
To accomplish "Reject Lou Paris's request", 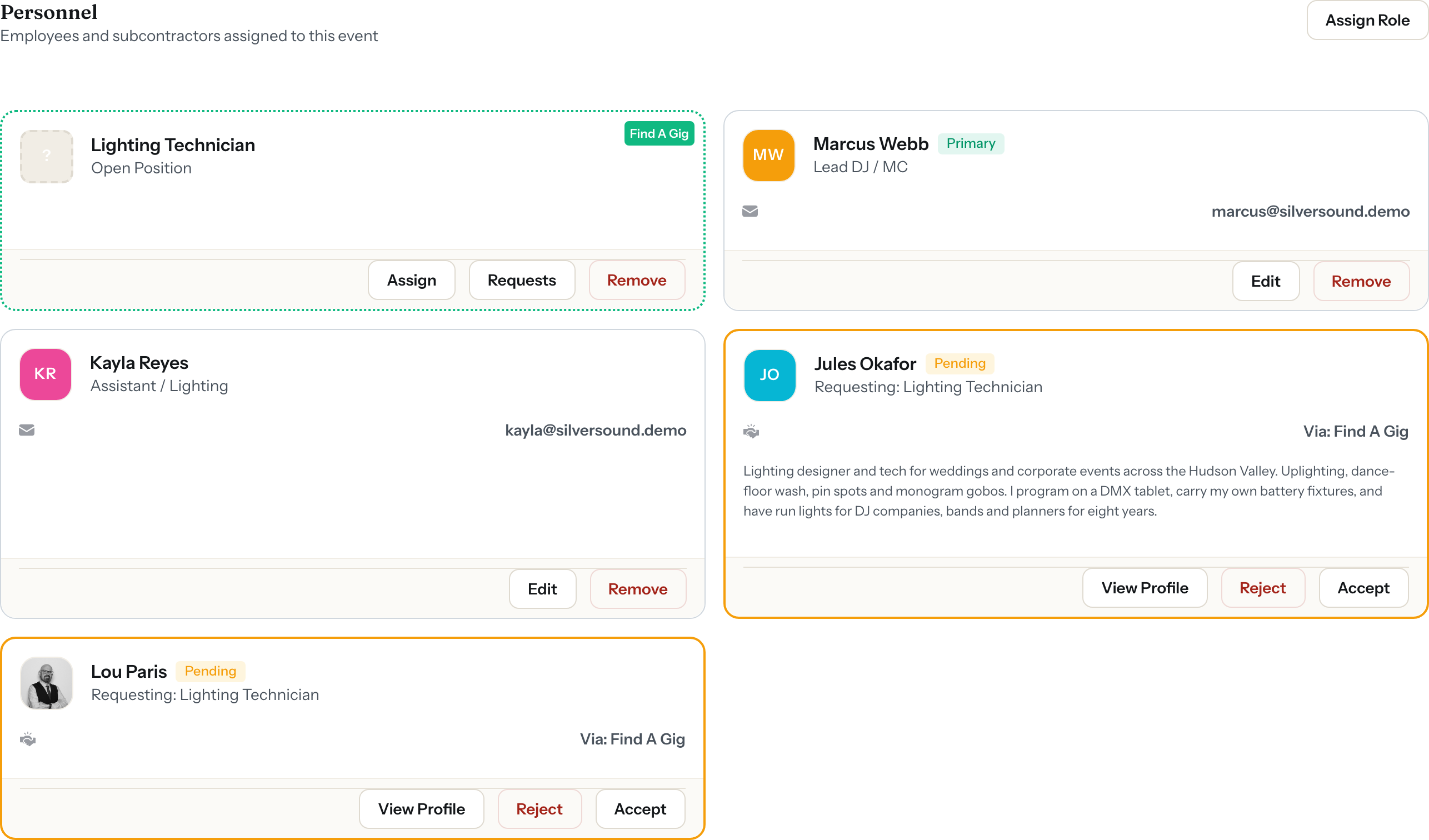I will [x=539, y=809].
